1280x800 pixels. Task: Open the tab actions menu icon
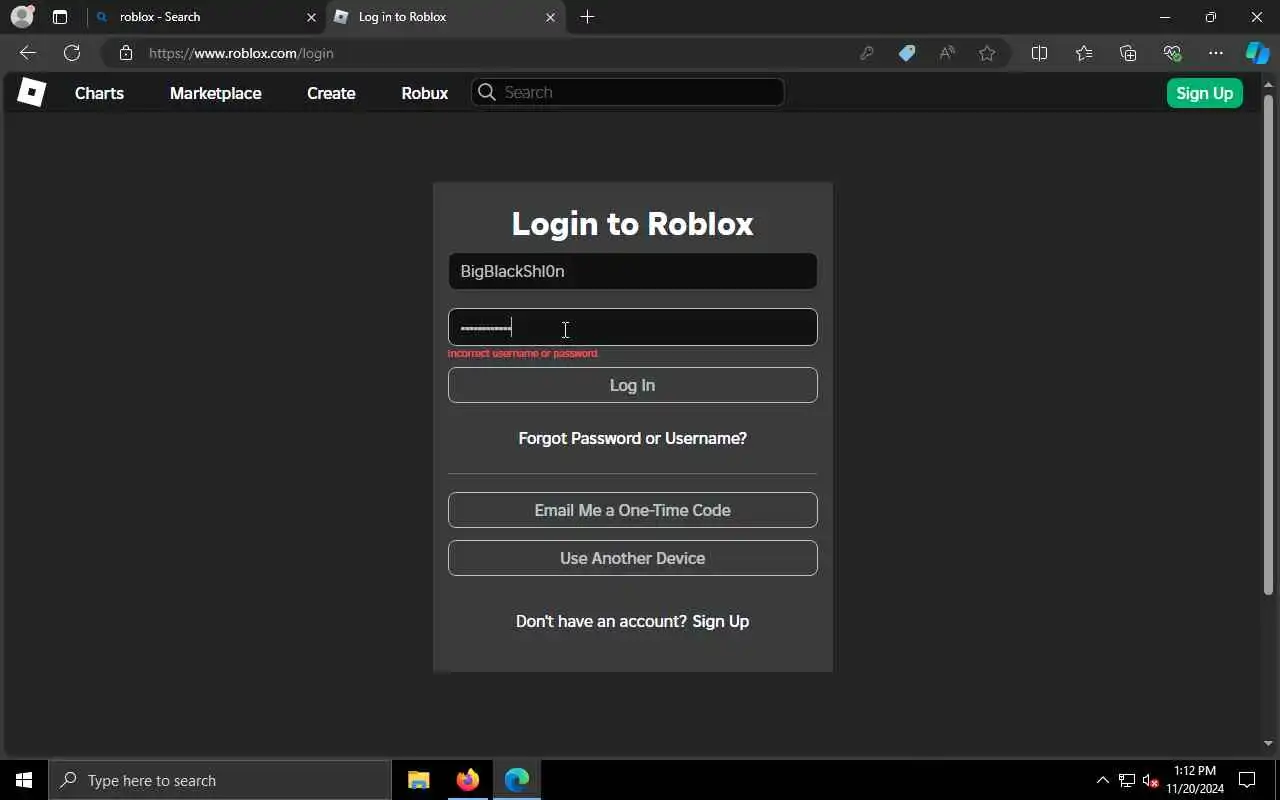coord(60,17)
